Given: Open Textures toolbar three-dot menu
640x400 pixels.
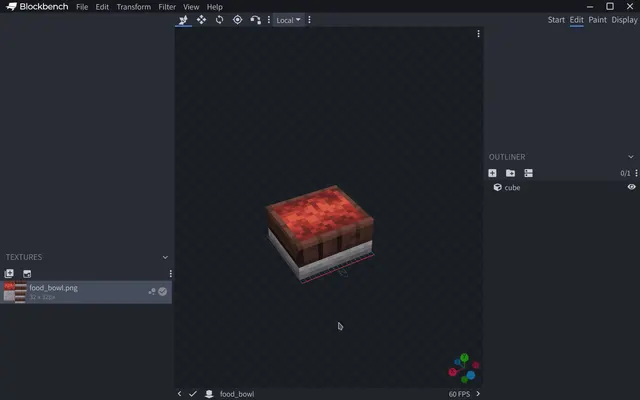Looking at the screenshot, I should point(170,273).
